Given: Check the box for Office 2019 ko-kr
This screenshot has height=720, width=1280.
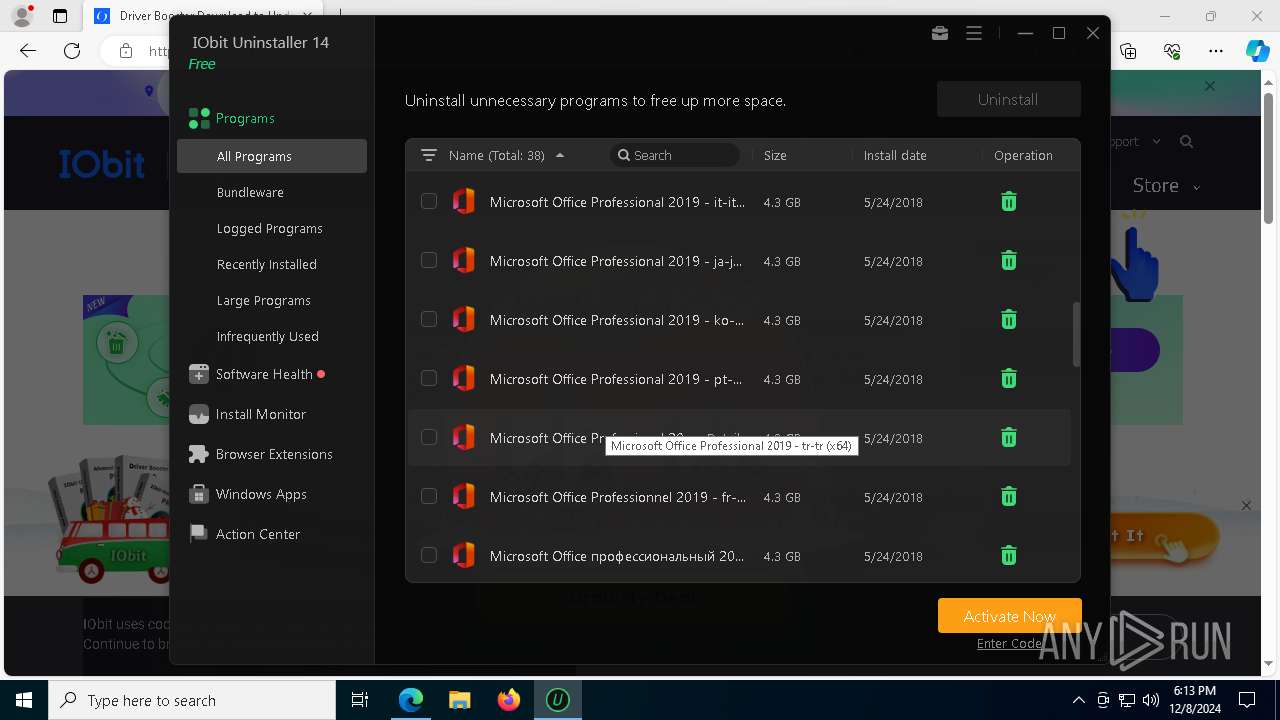Looking at the screenshot, I should pyautogui.click(x=429, y=320).
